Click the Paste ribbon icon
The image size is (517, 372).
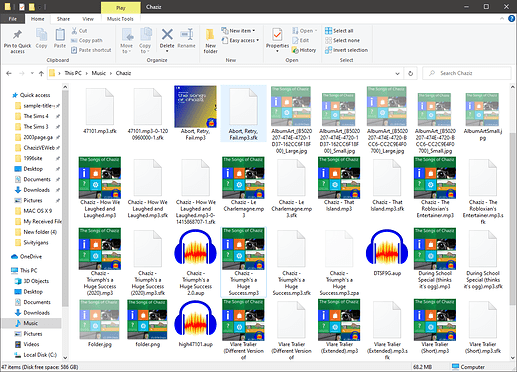[x=60, y=35]
